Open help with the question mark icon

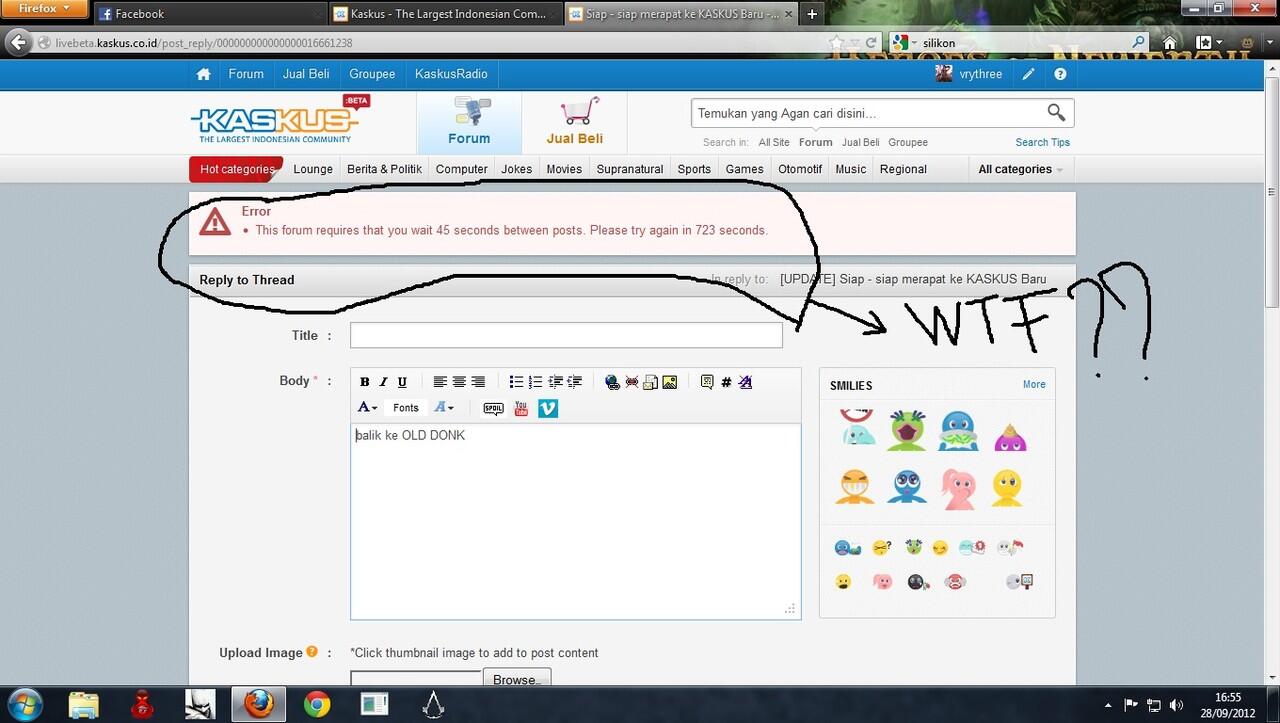pyautogui.click(x=1060, y=74)
